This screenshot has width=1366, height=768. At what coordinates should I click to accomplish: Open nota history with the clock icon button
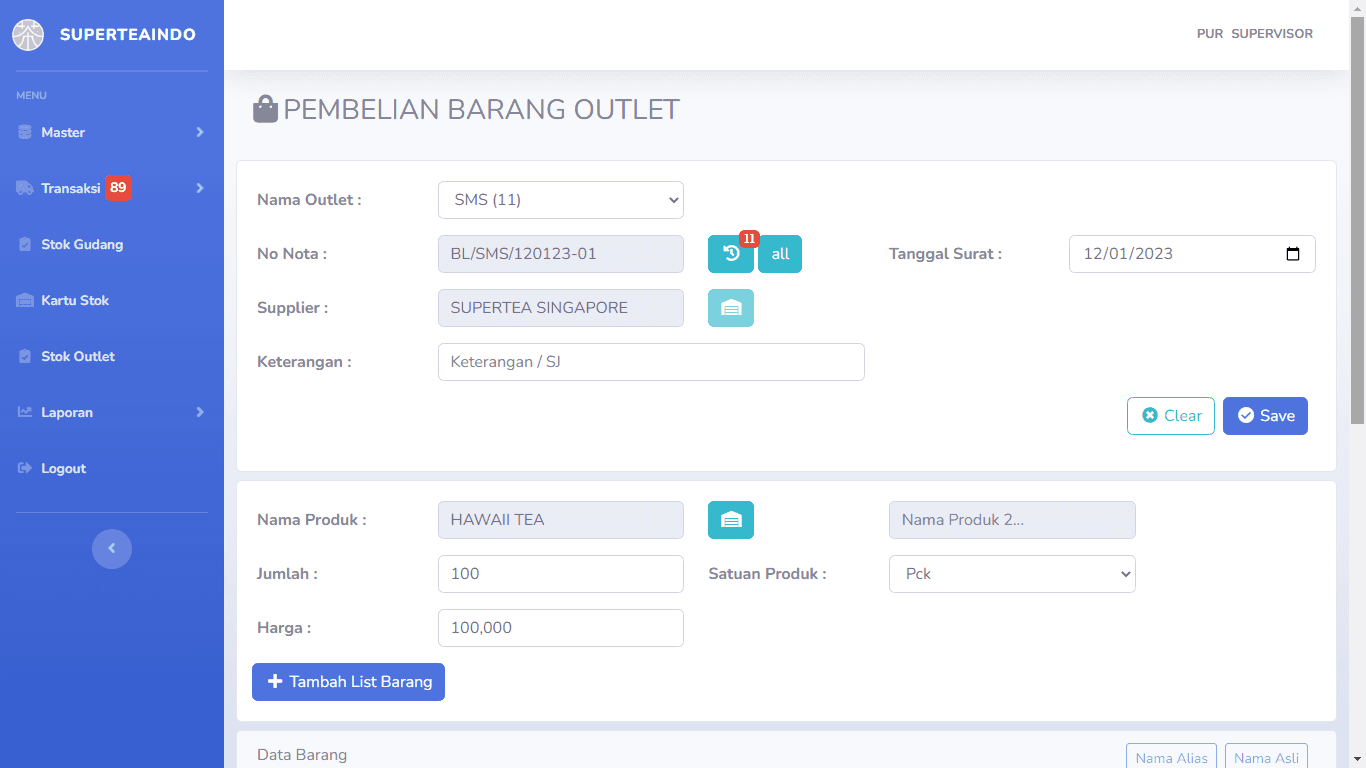point(731,254)
